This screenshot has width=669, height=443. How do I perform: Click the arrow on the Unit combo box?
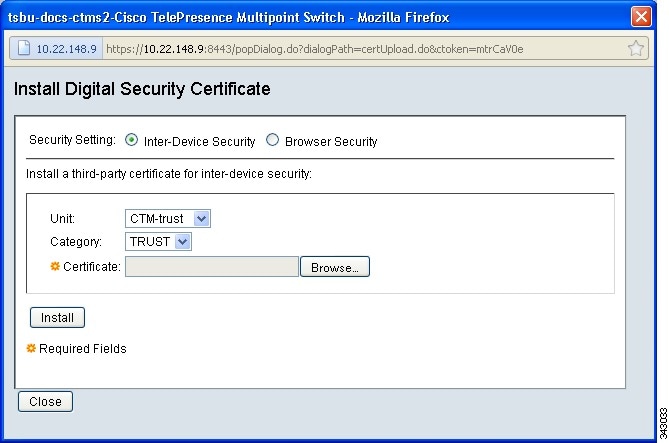click(201, 219)
